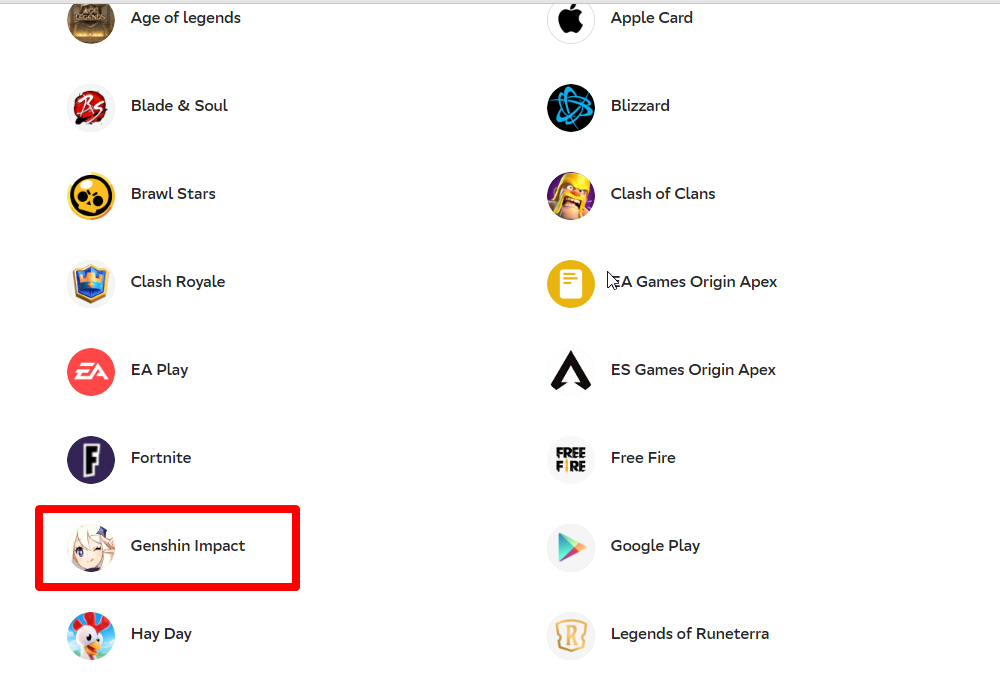Open the Brawl Stars text link
Screen dimensions: 1000x684
[173, 194]
